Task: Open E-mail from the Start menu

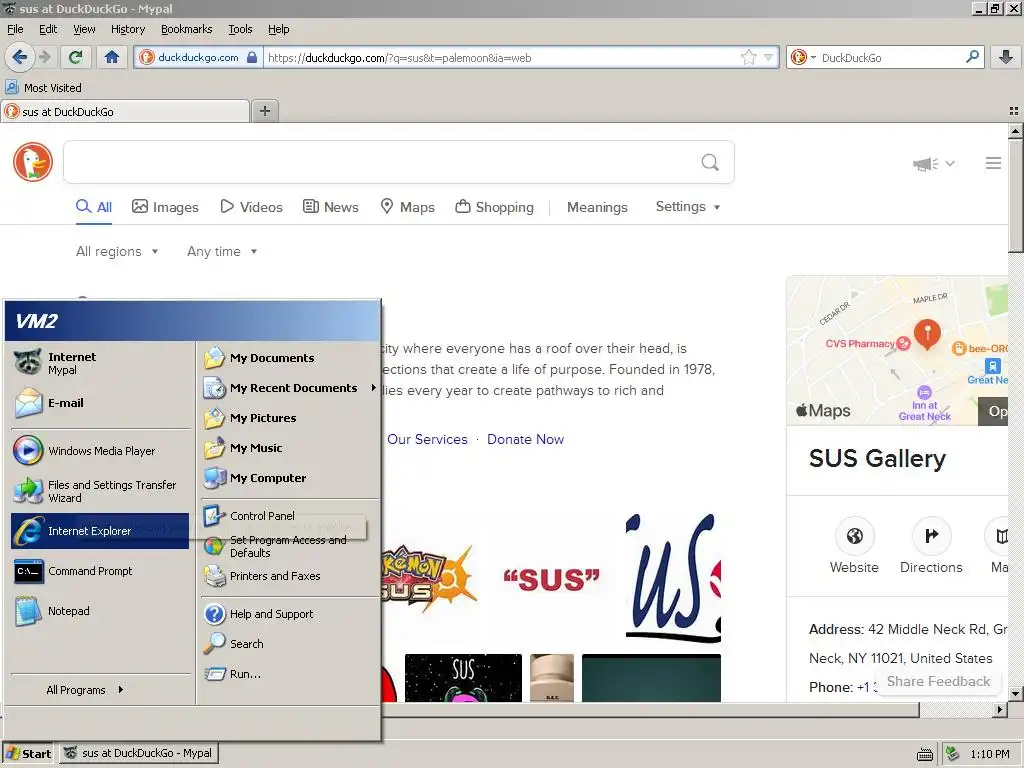Action: pos(100,403)
